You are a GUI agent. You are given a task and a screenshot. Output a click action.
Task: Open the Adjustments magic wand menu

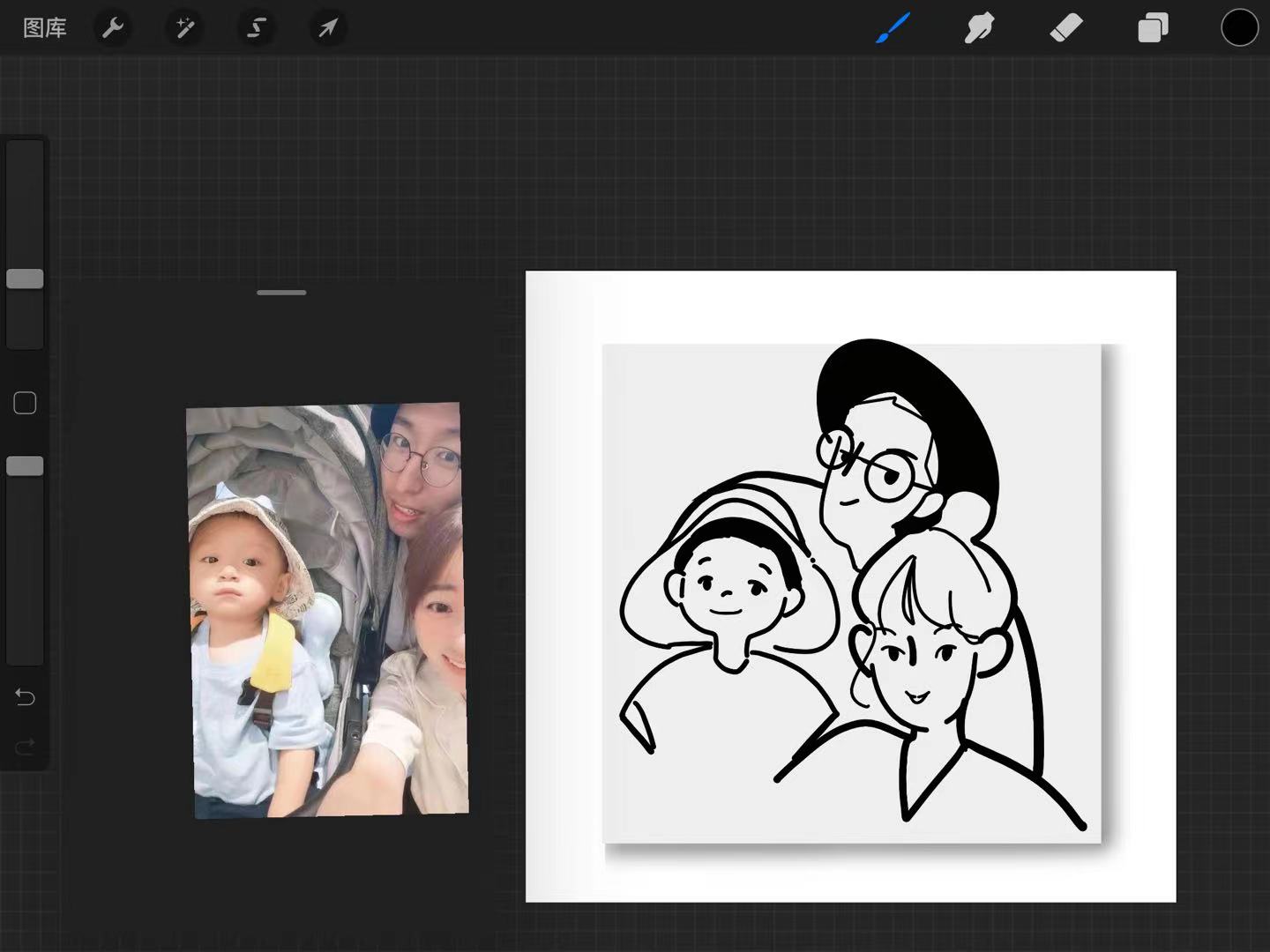[185, 28]
